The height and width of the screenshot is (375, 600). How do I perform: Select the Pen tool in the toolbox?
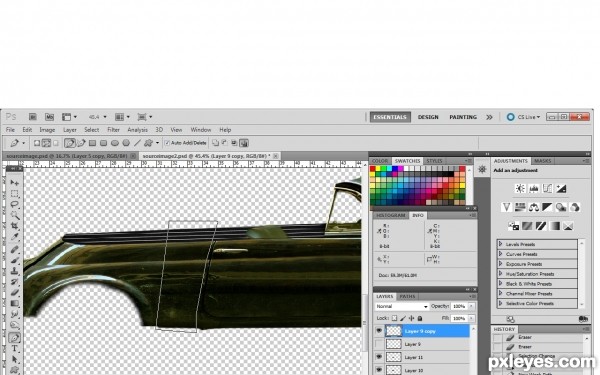coord(15,338)
